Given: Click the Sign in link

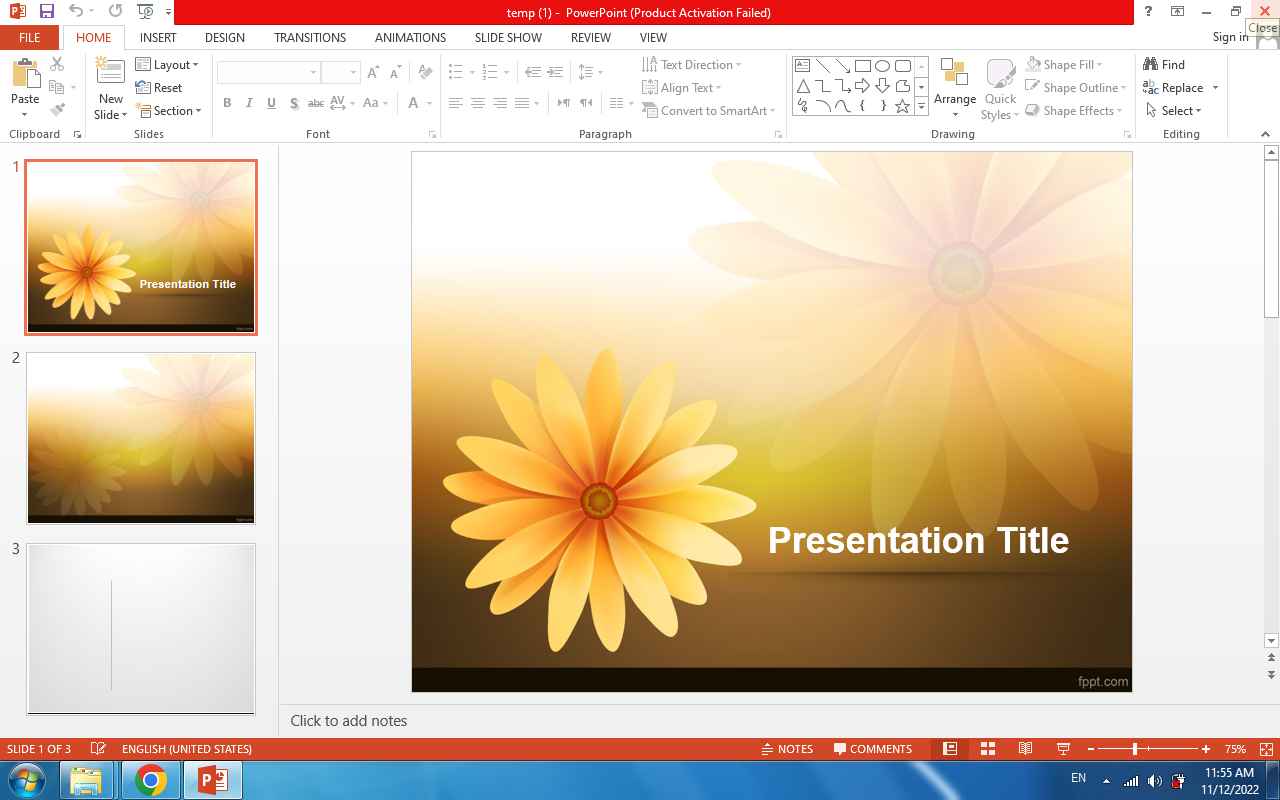Looking at the screenshot, I should (1230, 38).
